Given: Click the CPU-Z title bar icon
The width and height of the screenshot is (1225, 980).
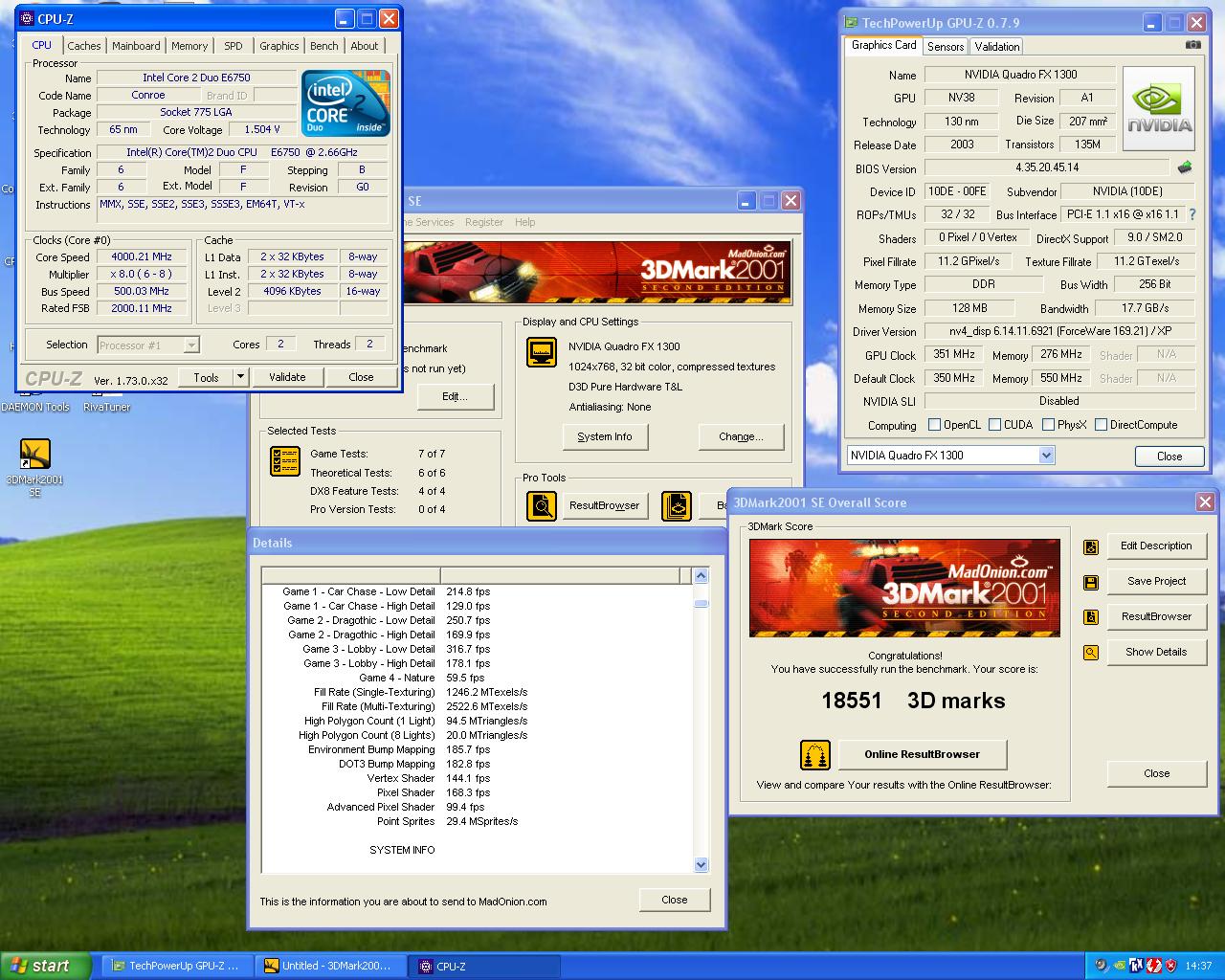Looking at the screenshot, I should pyautogui.click(x=27, y=18).
